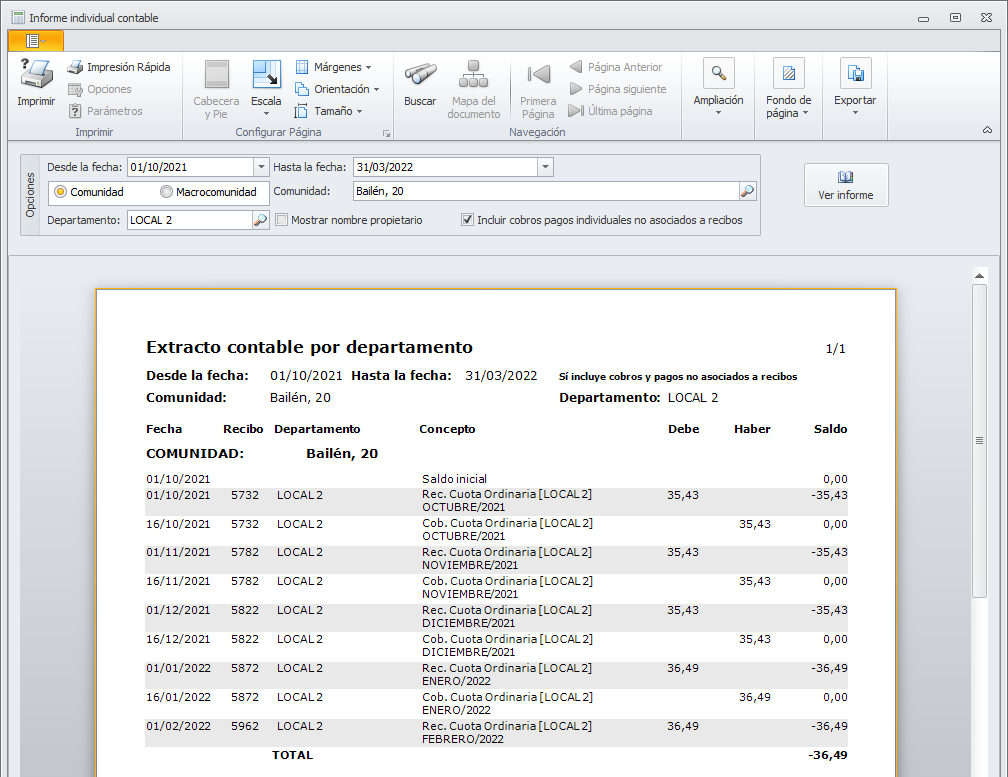1008x777 pixels.
Task: Open Fondo de página options
Action: pos(788,74)
